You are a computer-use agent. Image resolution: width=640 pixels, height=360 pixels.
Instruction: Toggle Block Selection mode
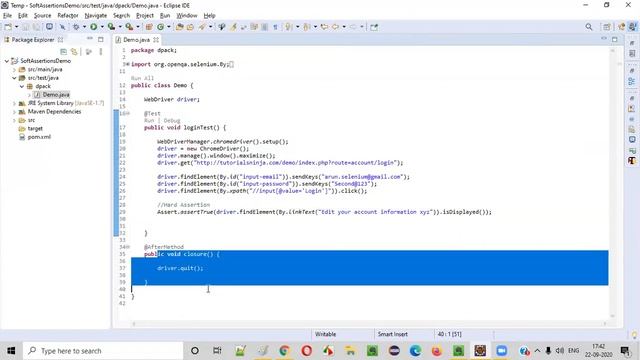click(264, 27)
